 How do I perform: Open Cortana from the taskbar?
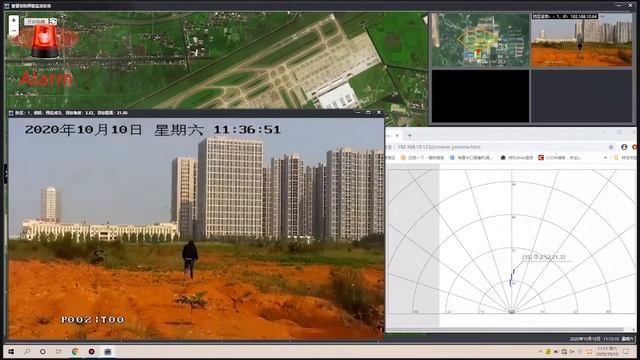[43, 351]
